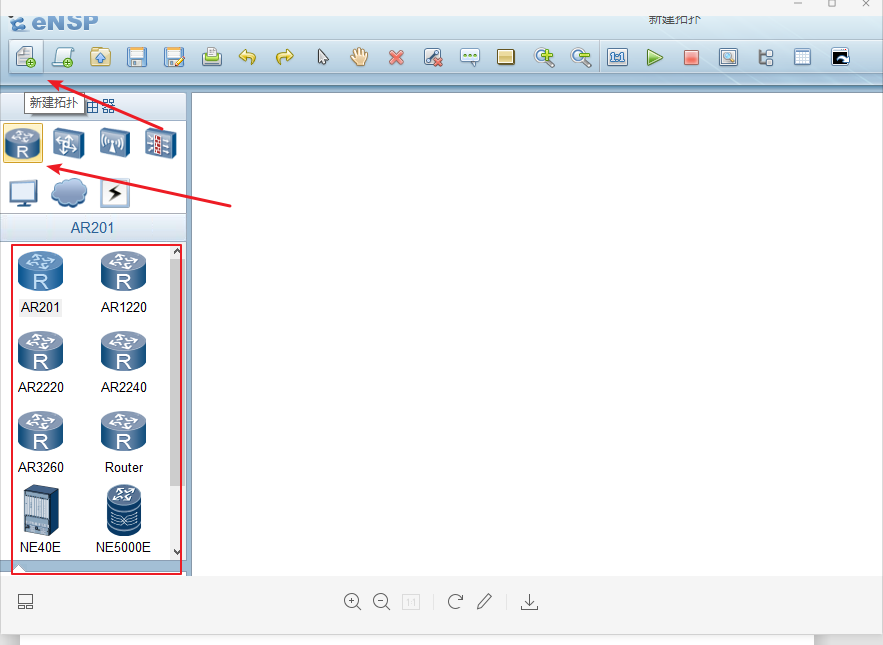Redo action with the right-curved arrow
The image size is (883, 645).
pyautogui.click(x=285, y=57)
